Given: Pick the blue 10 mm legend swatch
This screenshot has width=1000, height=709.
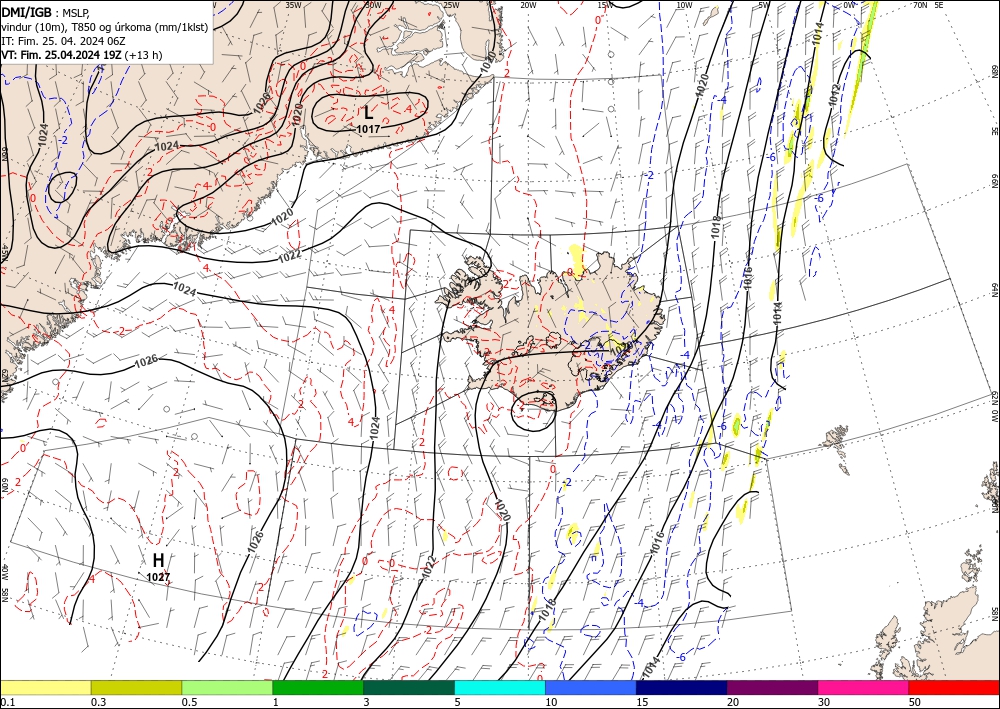Looking at the screenshot, I should 591,687.
